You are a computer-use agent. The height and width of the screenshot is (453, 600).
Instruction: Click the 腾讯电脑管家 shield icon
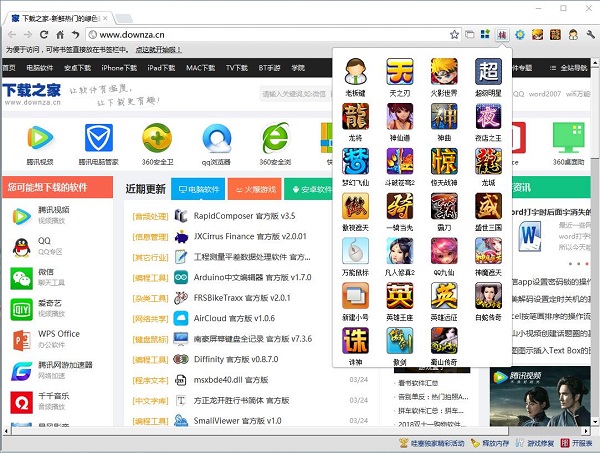pyautogui.click(x=99, y=138)
